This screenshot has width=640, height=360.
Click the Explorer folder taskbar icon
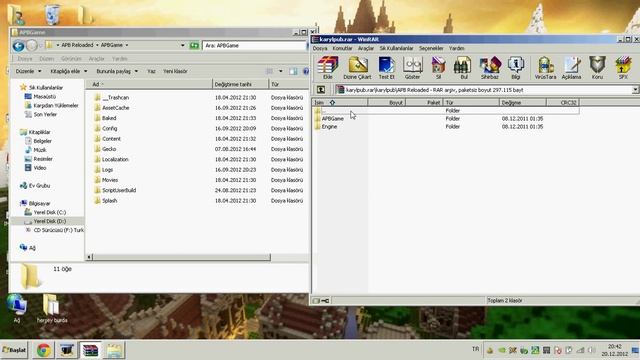(x=114, y=350)
